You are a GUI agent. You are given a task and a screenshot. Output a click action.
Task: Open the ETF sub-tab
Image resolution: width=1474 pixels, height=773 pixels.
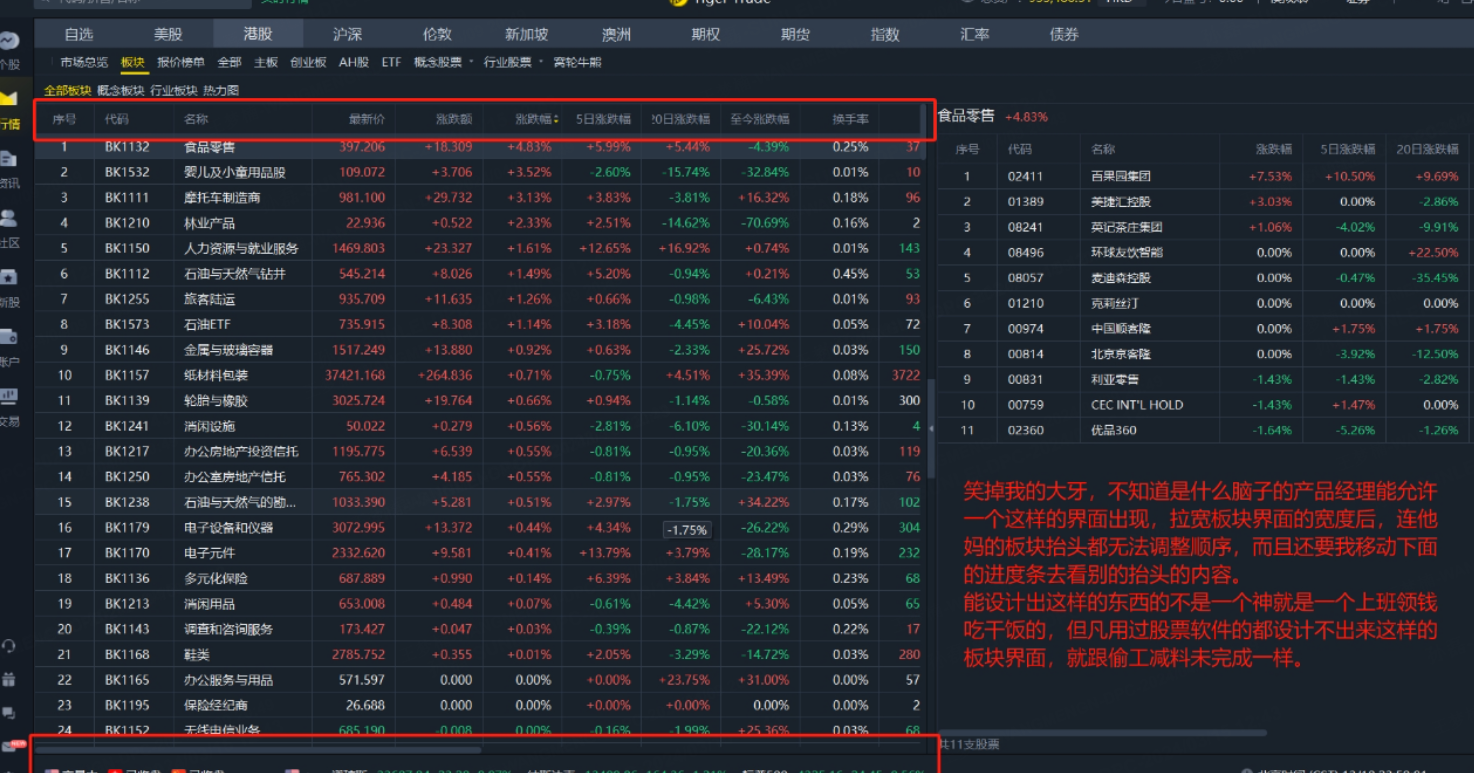coord(391,62)
